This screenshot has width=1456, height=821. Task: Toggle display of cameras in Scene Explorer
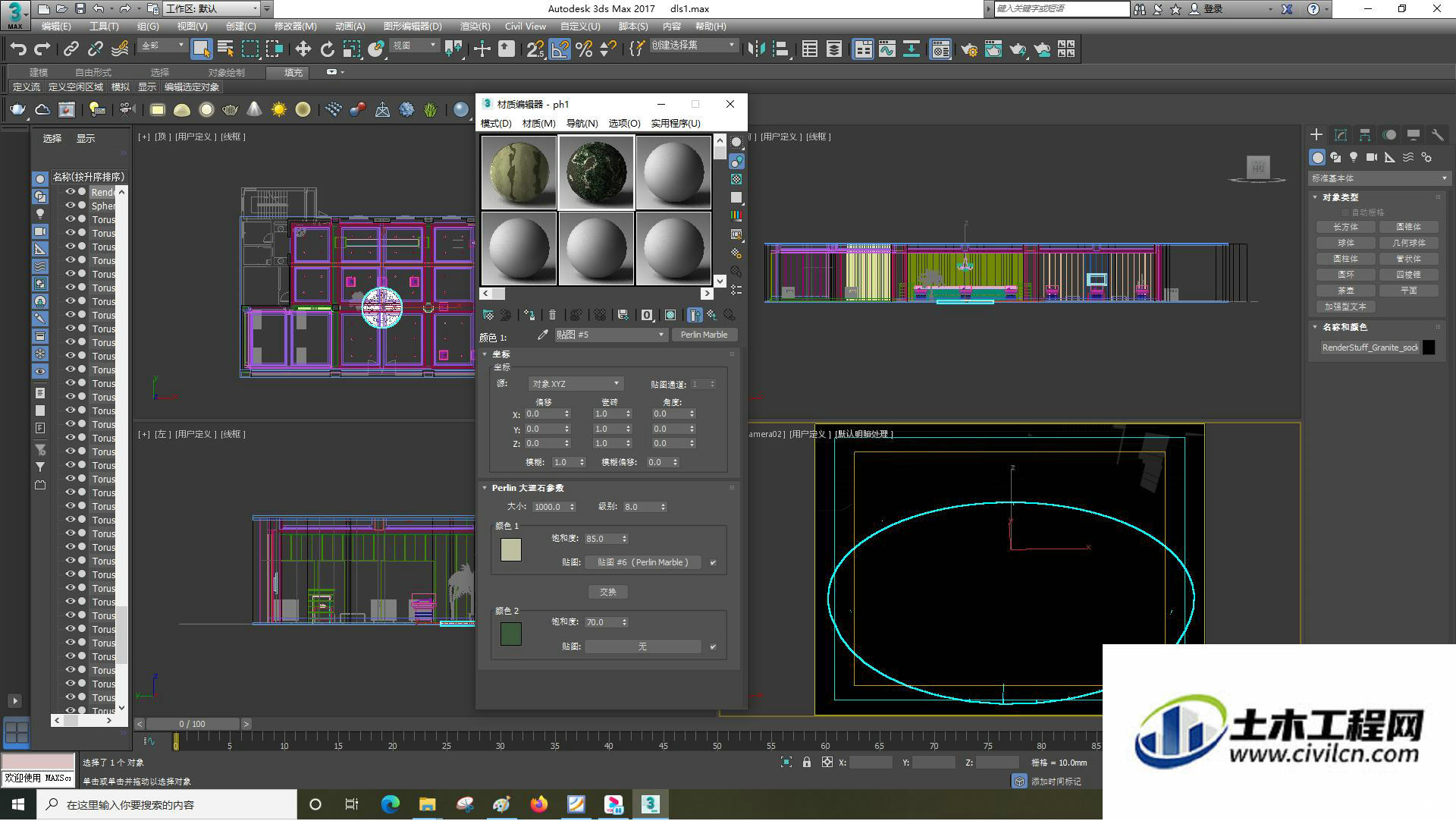coord(40,231)
